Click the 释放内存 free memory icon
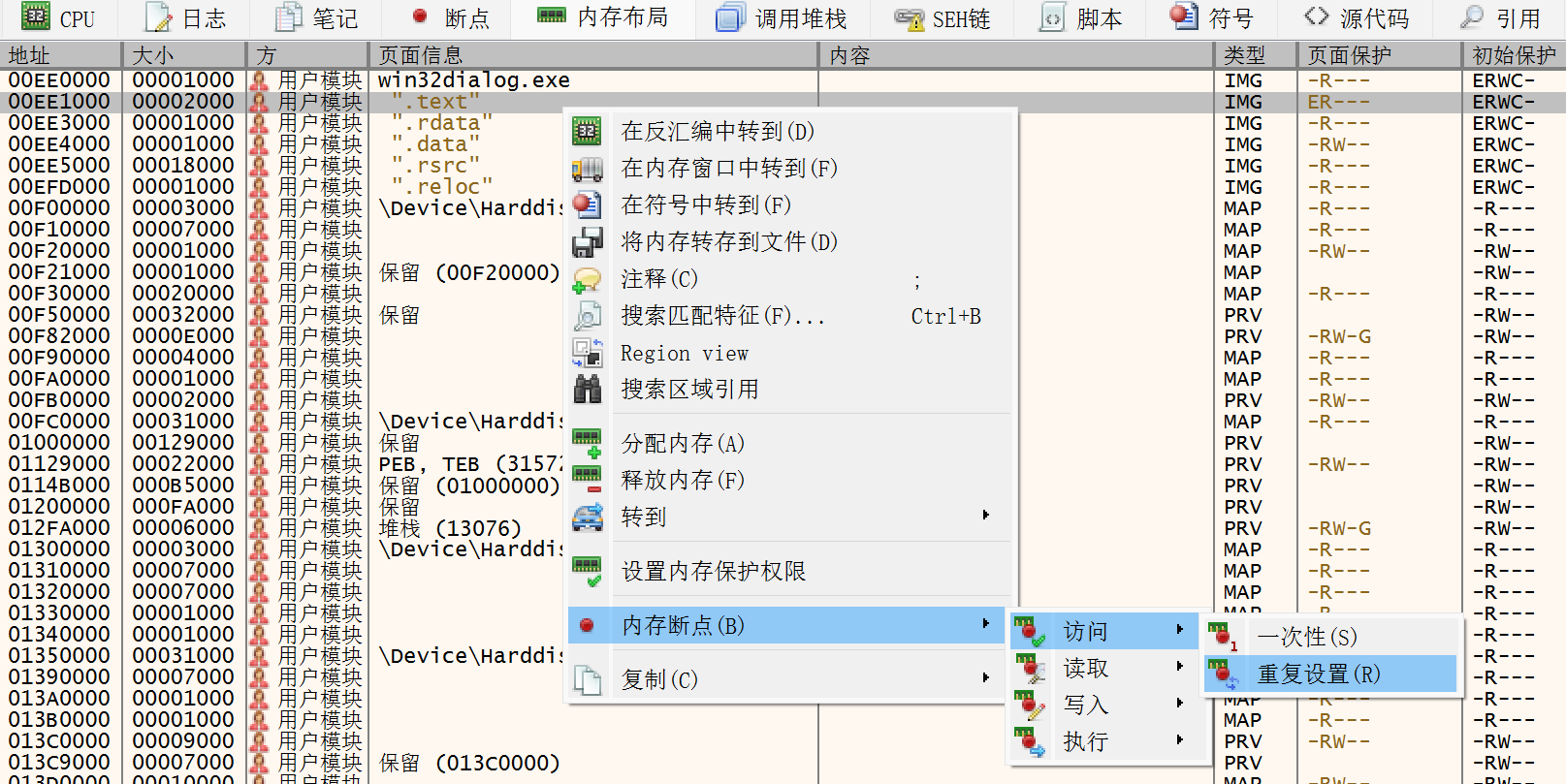This screenshot has width=1566, height=784. tap(587, 481)
